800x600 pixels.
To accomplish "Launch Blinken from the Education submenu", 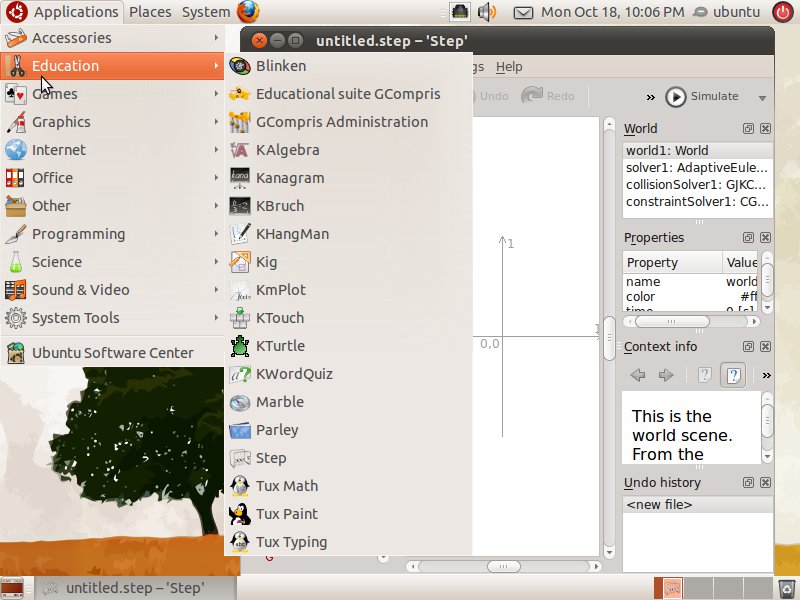I will (x=348, y=66).
